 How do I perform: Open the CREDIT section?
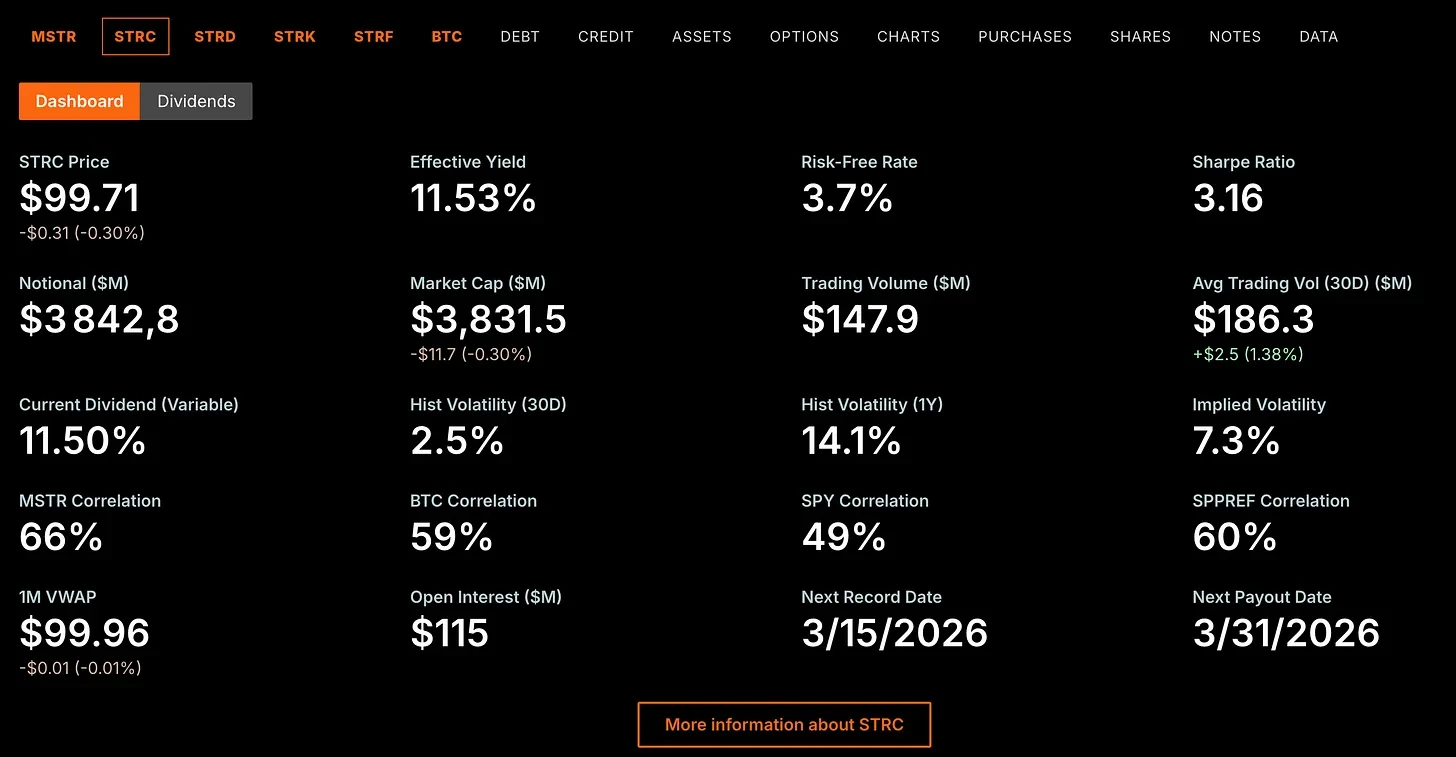[x=605, y=36]
